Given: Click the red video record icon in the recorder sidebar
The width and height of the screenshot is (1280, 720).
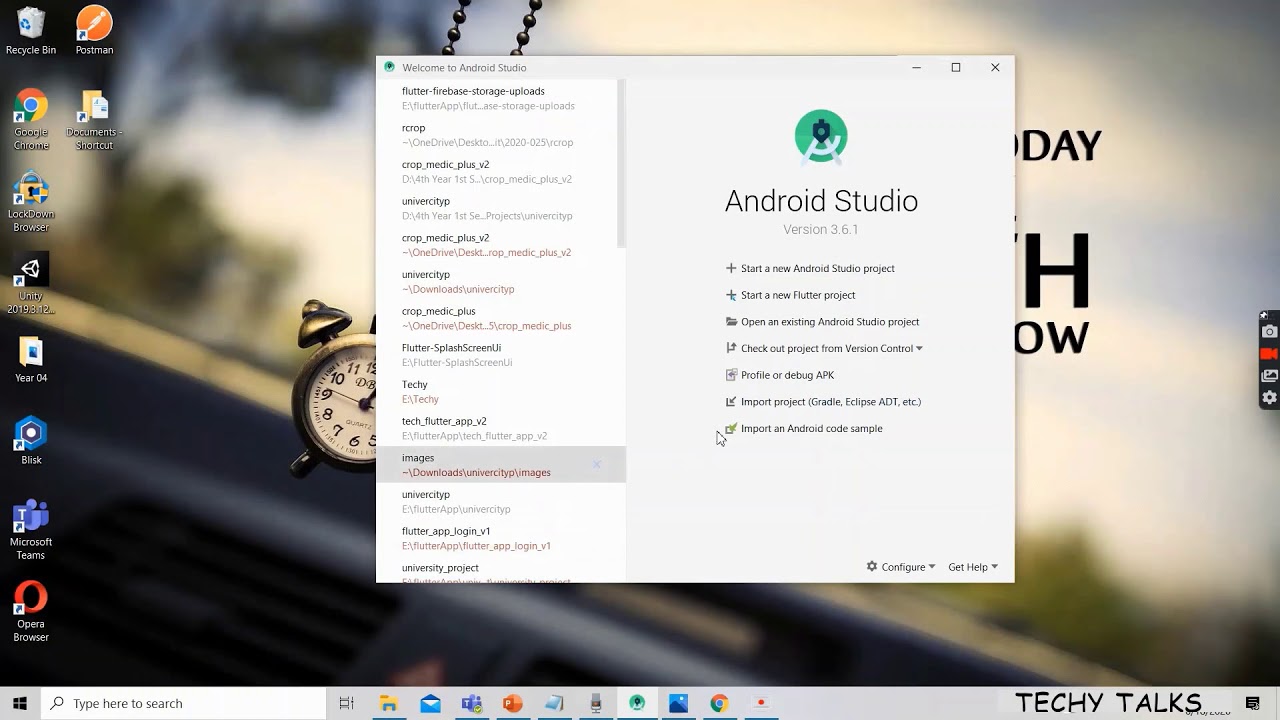Looking at the screenshot, I should point(1269,353).
